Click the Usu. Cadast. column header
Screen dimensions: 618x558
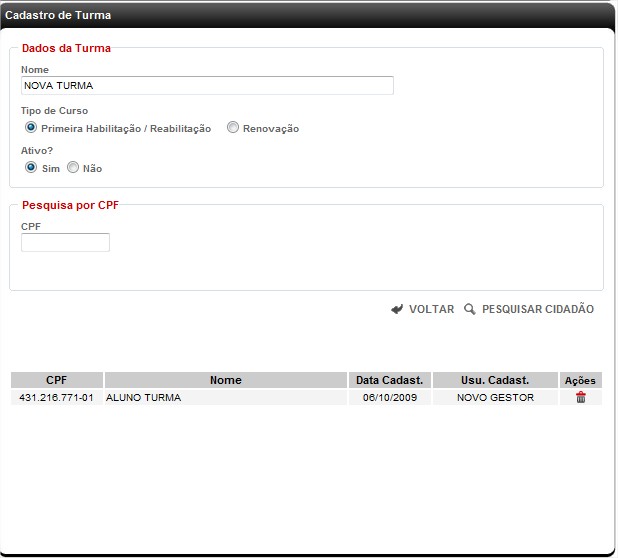(495, 380)
